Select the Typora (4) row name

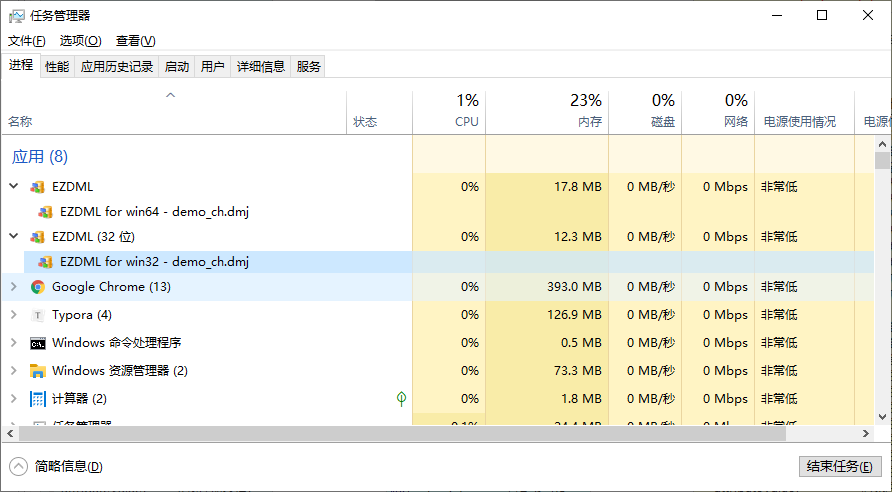[82, 315]
